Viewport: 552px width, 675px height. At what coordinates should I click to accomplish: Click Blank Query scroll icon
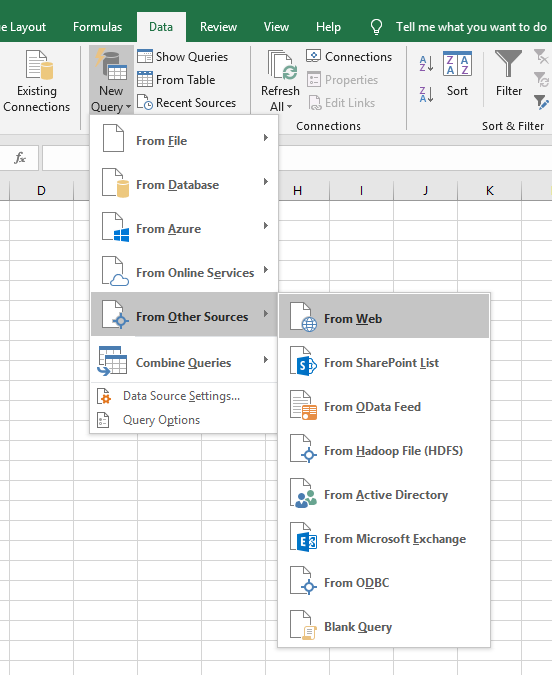303,625
